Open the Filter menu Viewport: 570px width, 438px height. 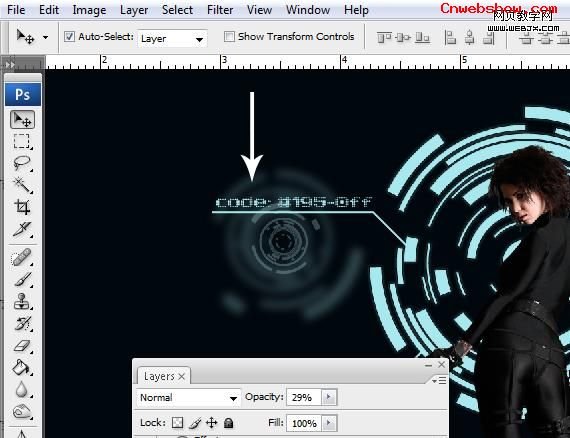(220, 10)
